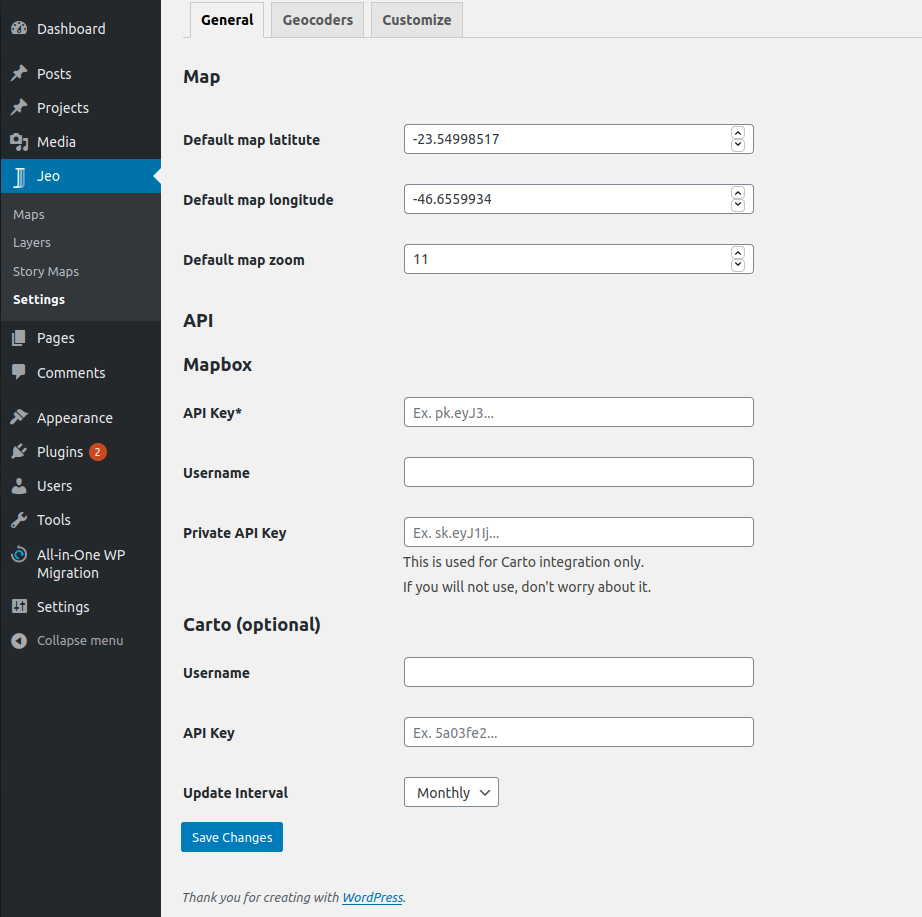The image size is (922, 917).
Task: Open Story Maps under Jeo menu
Action: coord(46,271)
